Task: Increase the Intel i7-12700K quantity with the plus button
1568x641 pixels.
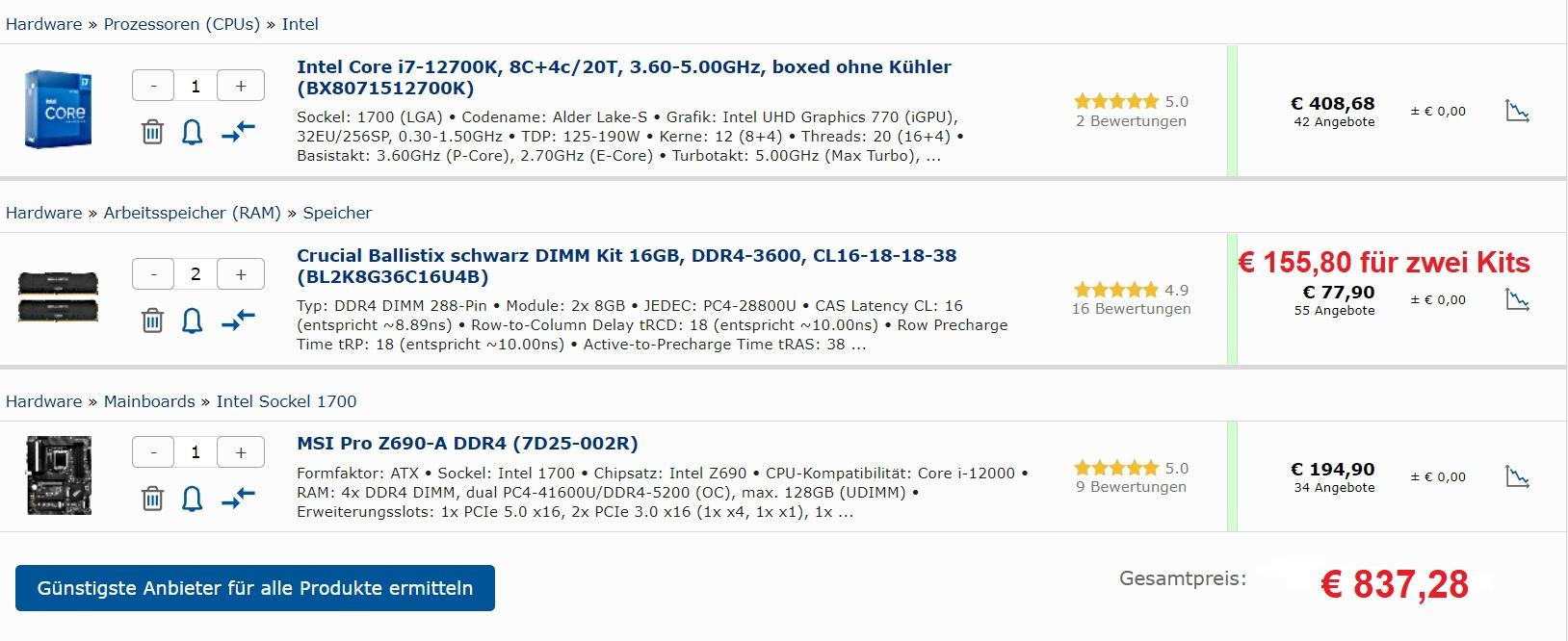Action: pyautogui.click(x=241, y=86)
